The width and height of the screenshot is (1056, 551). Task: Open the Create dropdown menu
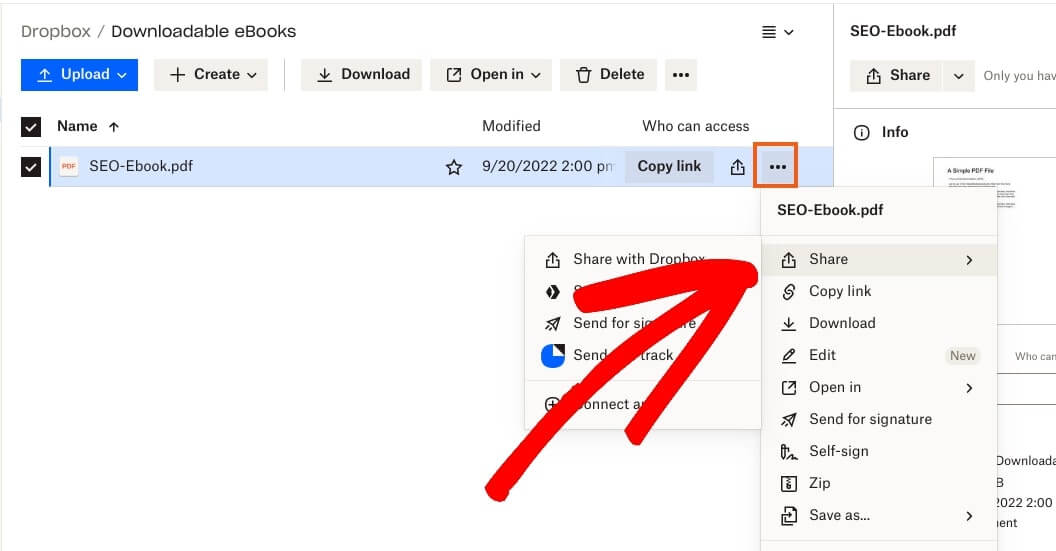click(211, 75)
